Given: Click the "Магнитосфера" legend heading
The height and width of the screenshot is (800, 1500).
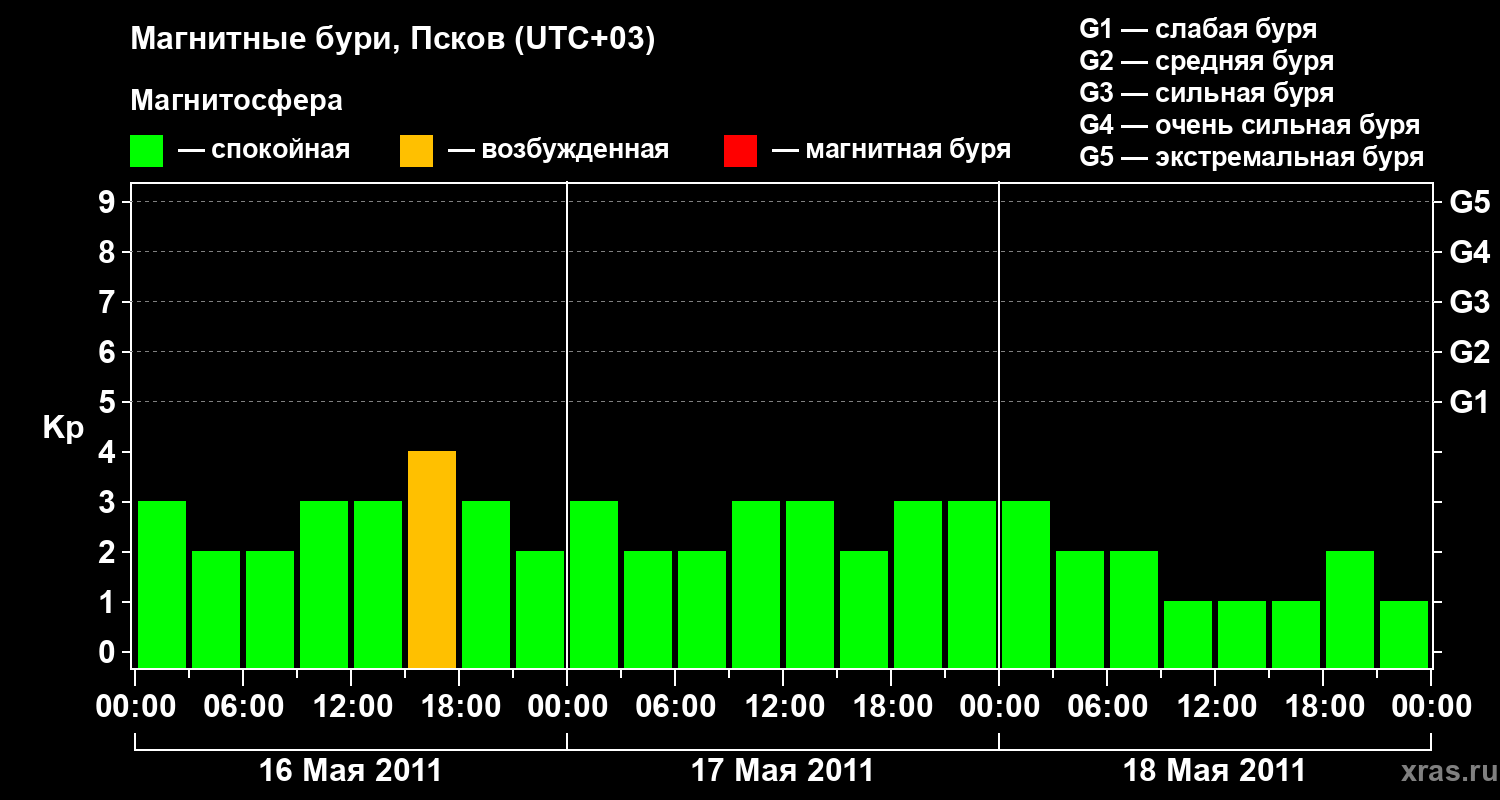Looking at the screenshot, I should coord(236,101).
